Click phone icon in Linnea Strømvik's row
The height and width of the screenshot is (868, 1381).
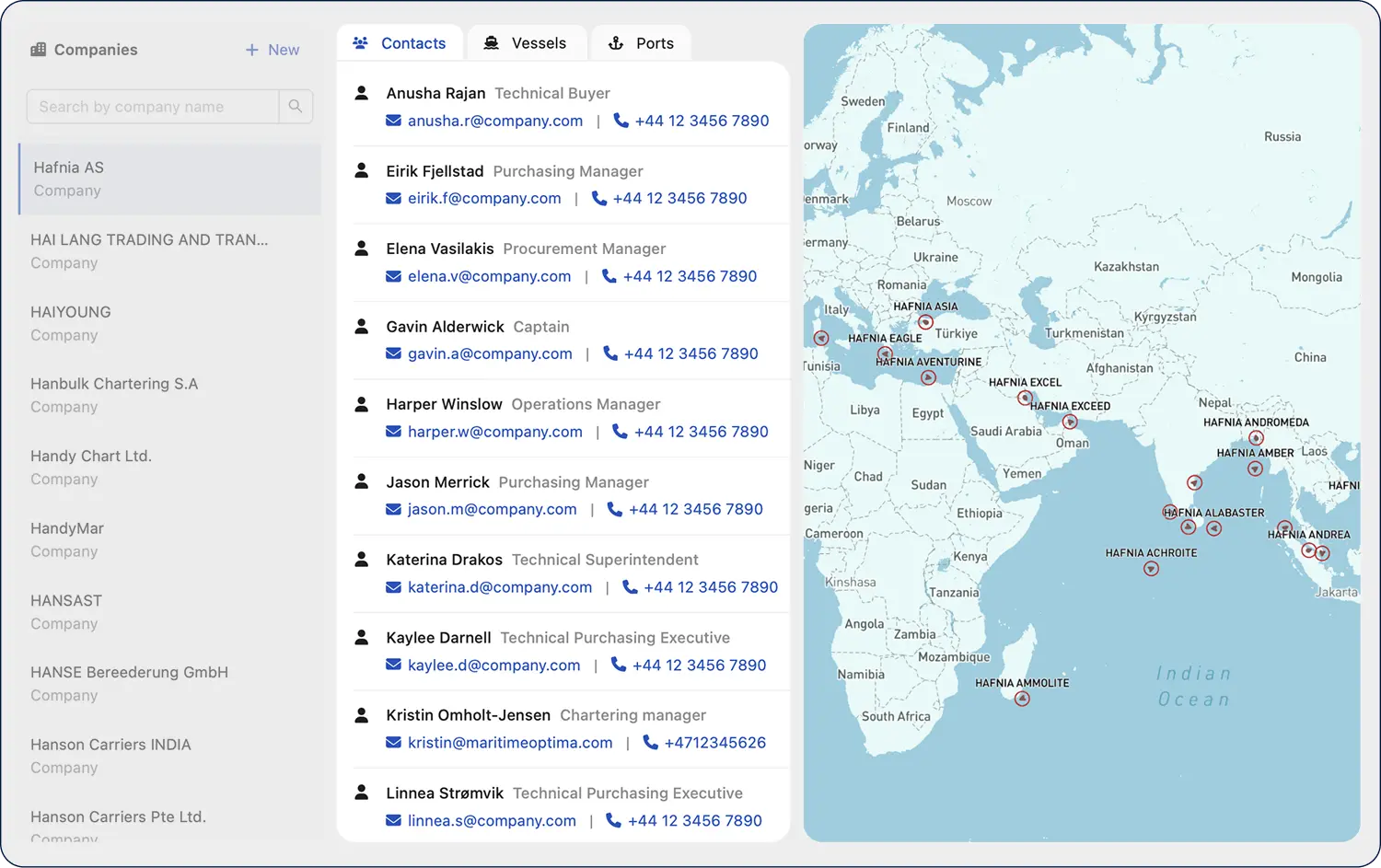pyautogui.click(x=613, y=820)
